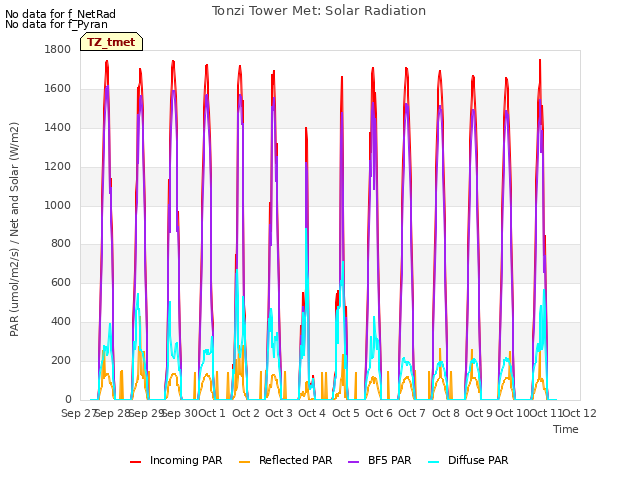Image resolution: width=640 pixels, height=480 pixels.
Task: Click the 'No data for f_Pyran' message
Action: pyautogui.click(x=56, y=24)
